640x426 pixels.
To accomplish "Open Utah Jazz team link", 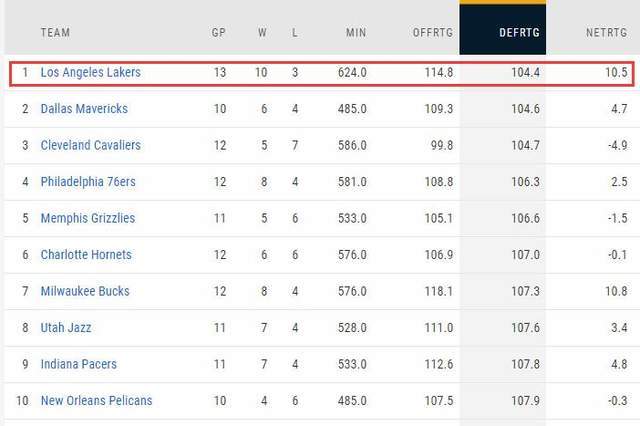I will point(66,328).
